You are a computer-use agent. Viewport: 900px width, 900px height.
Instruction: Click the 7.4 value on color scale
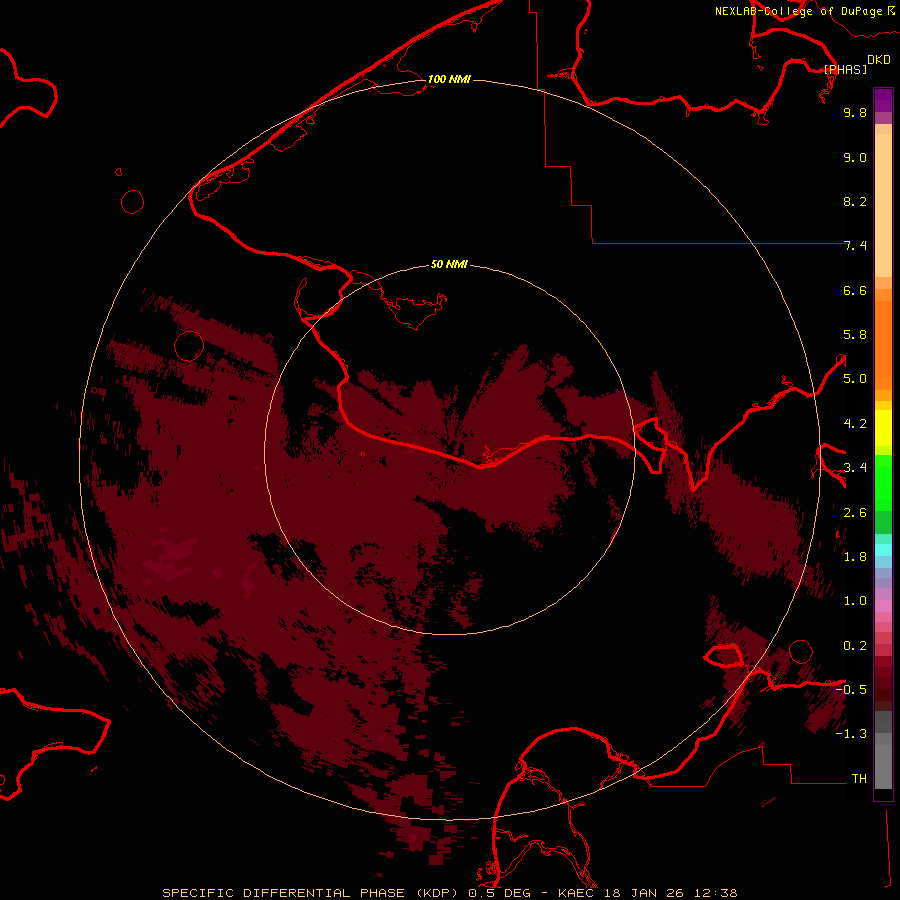(x=855, y=246)
